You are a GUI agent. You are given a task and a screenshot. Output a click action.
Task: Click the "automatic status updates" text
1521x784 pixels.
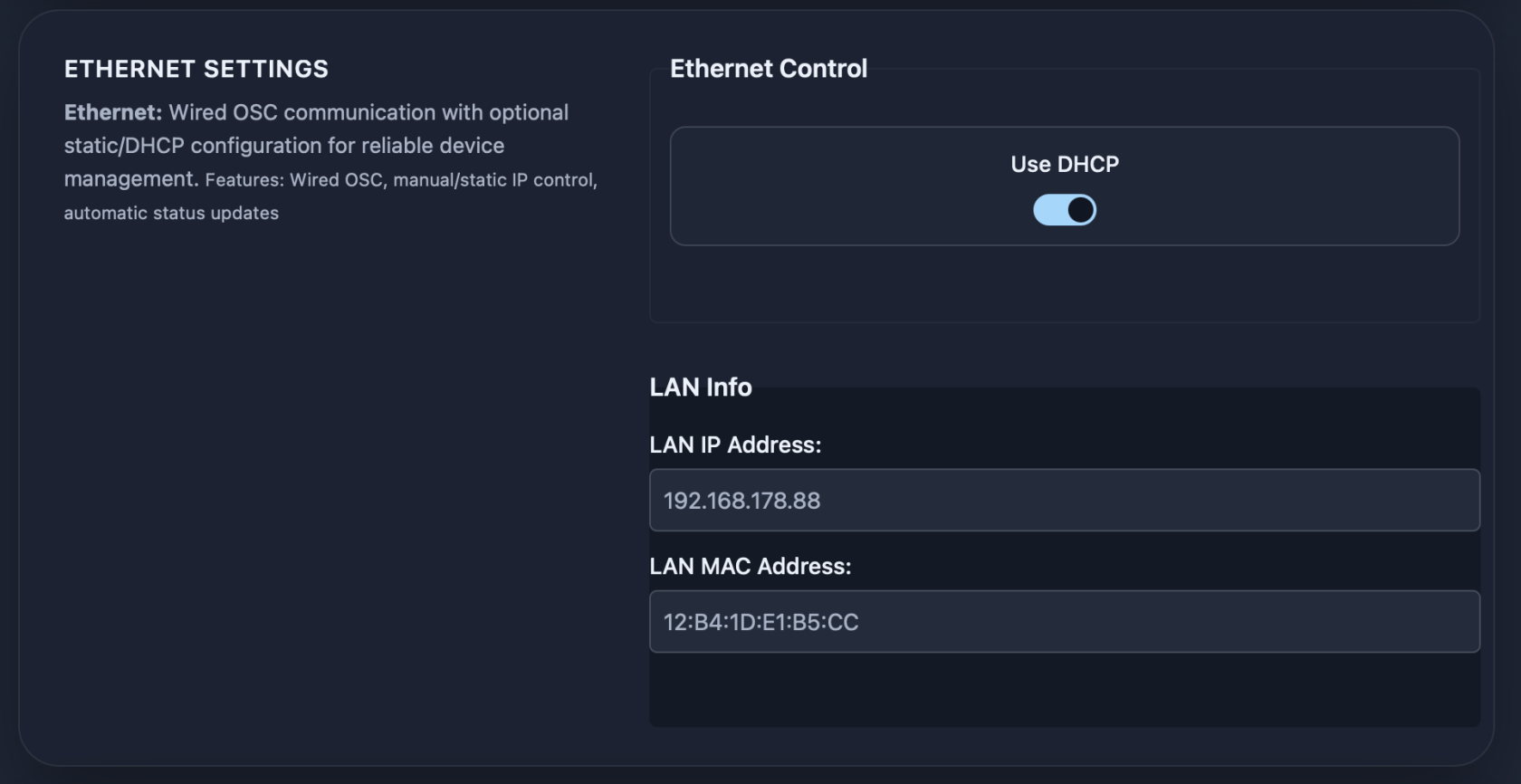pyautogui.click(x=171, y=214)
